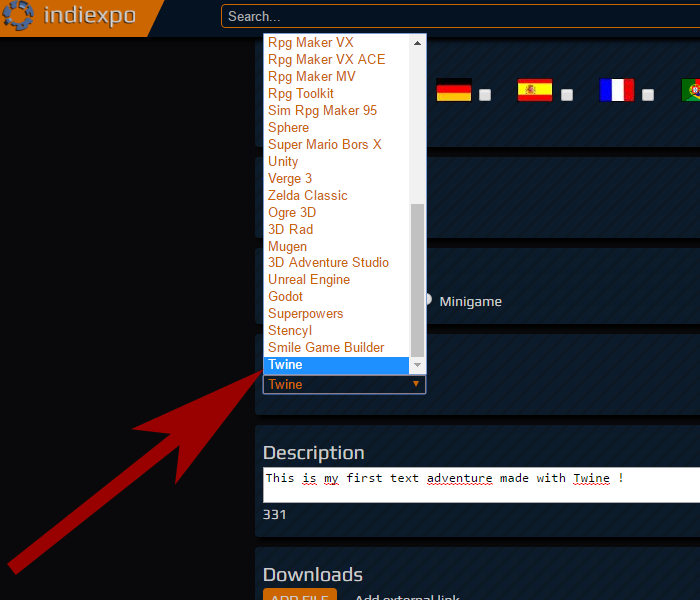Select Super Mario Bors X option

(x=336, y=144)
